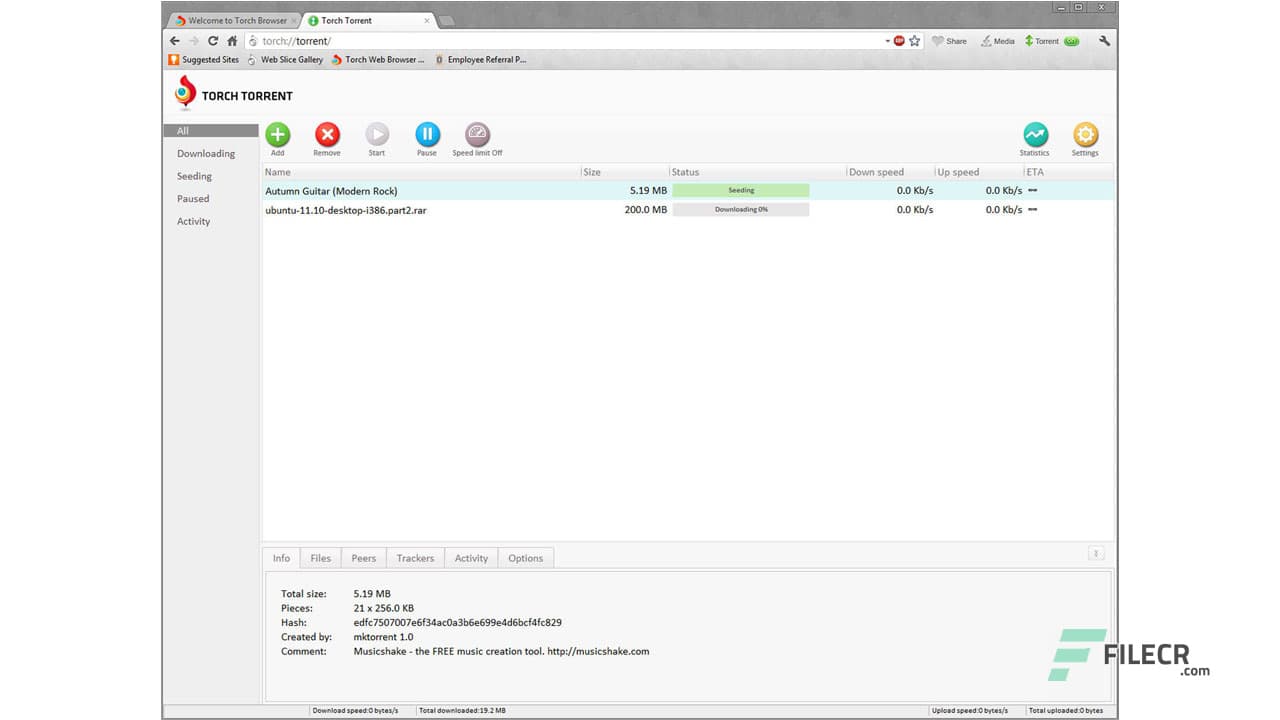
Task: Bookmark the page with the star
Action: 914,41
